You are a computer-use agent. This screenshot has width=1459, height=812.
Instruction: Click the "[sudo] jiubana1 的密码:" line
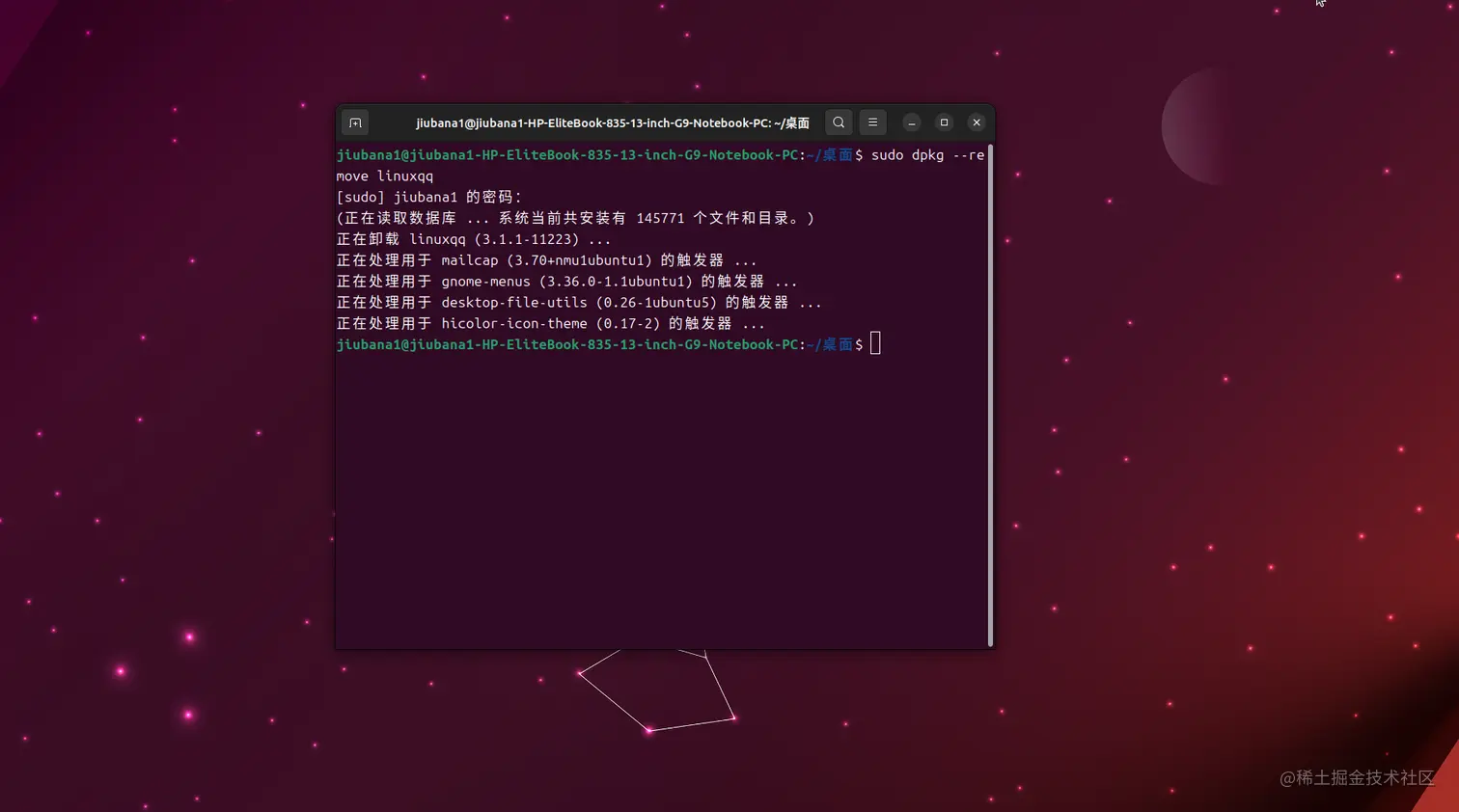[428, 197]
